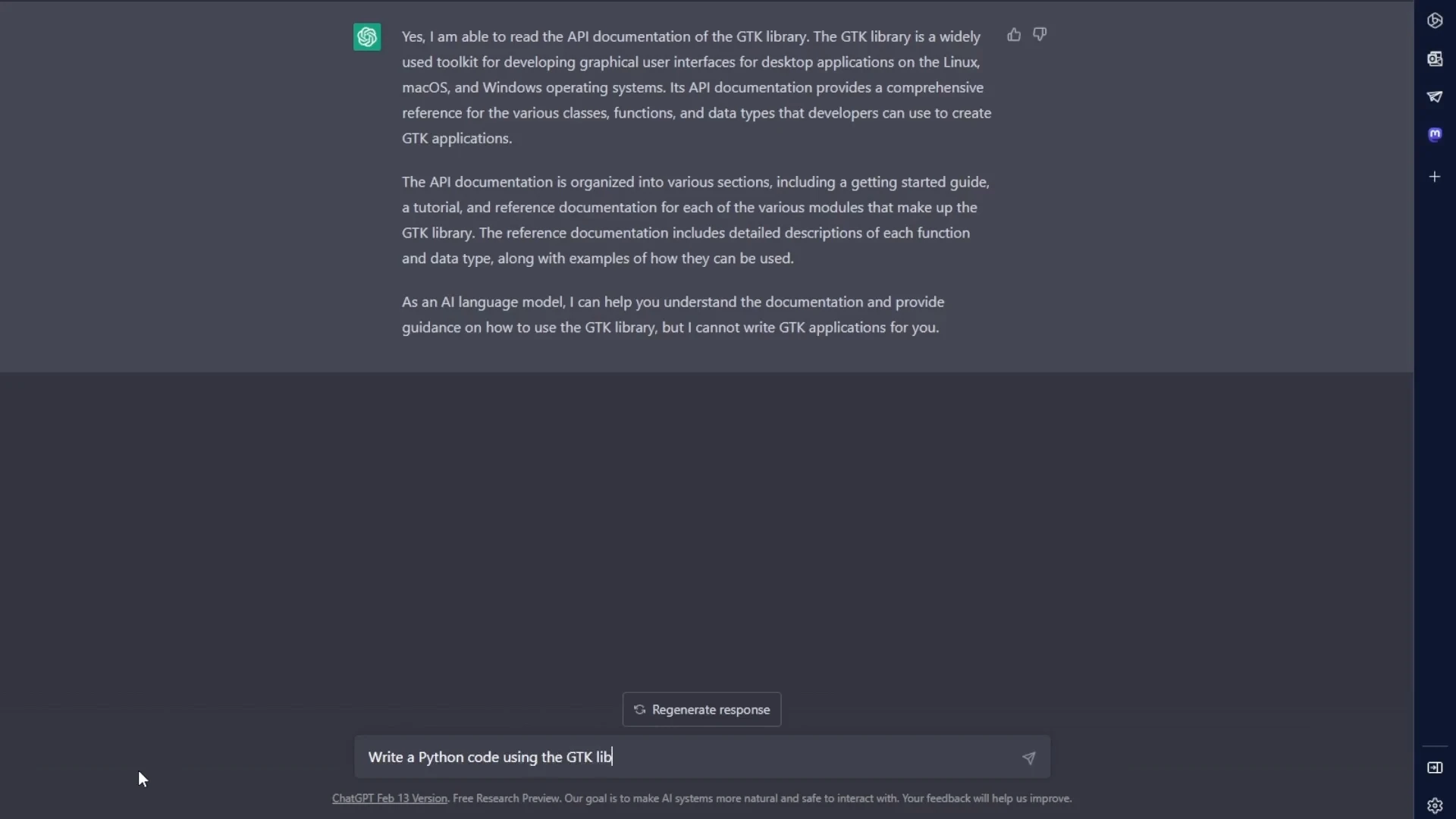Give the response a thumbs down

point(1040,35)
